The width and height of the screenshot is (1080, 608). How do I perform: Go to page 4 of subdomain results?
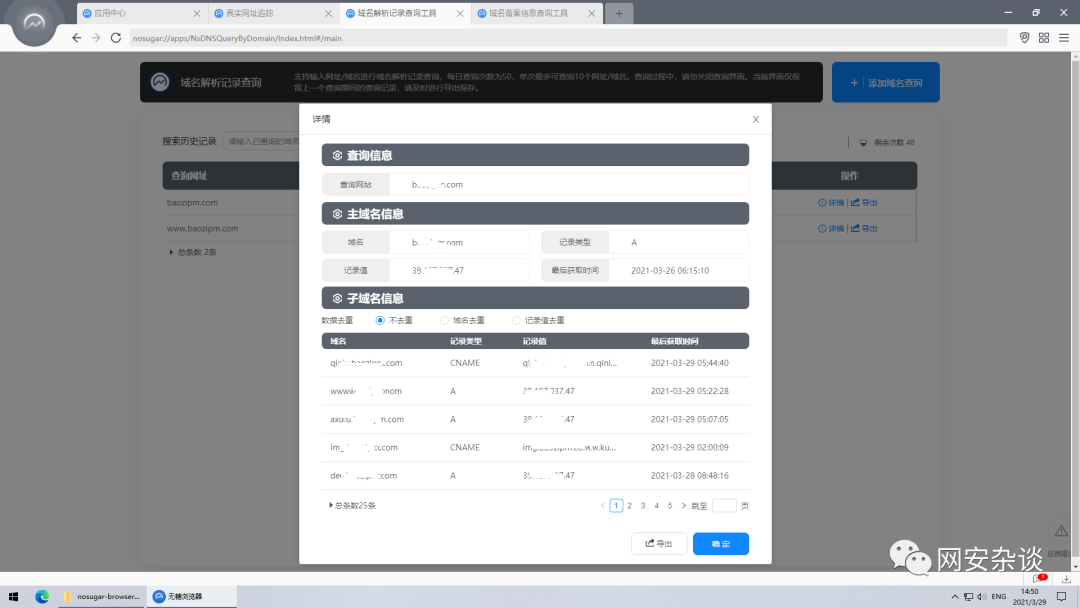(656, 505)
